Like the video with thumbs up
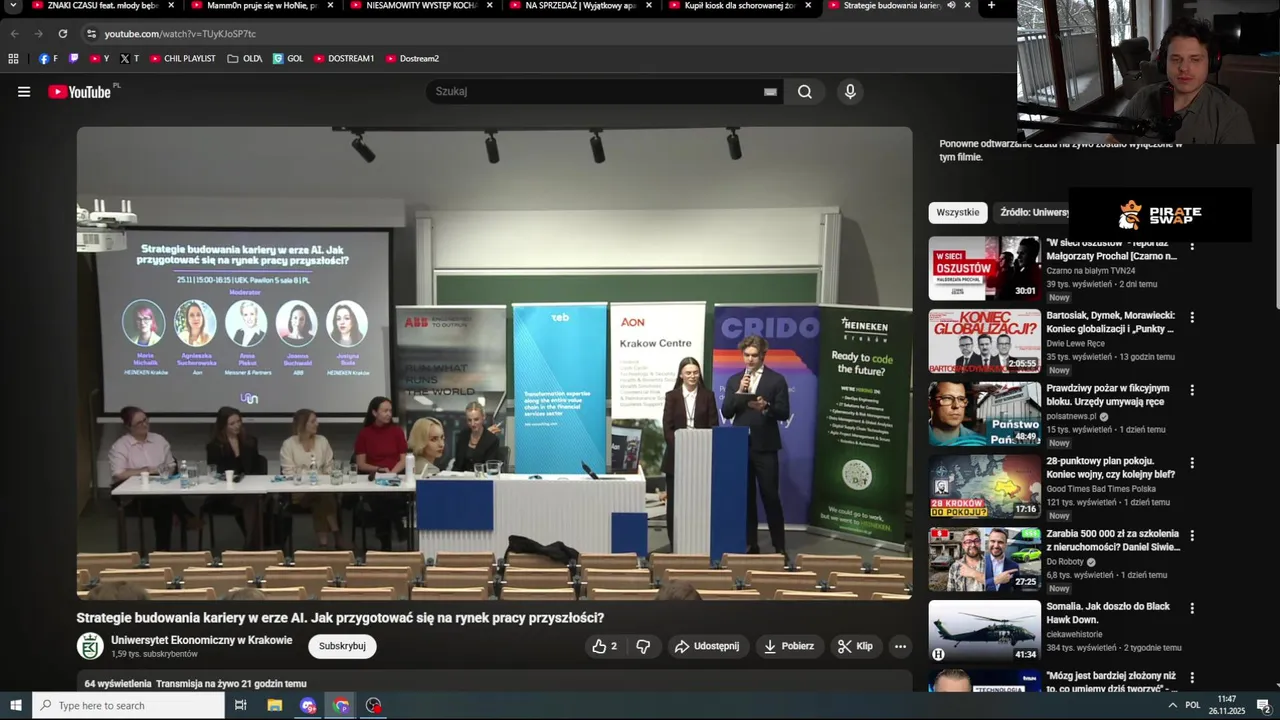Viewport: 1280px width, 720px height. (x=604, y=646)
